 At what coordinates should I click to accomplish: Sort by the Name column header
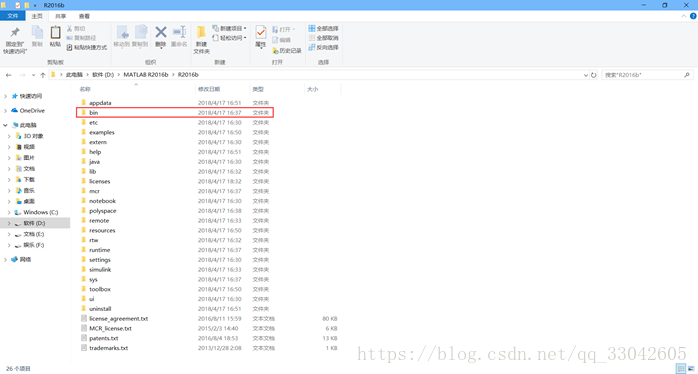pos(85,89)
